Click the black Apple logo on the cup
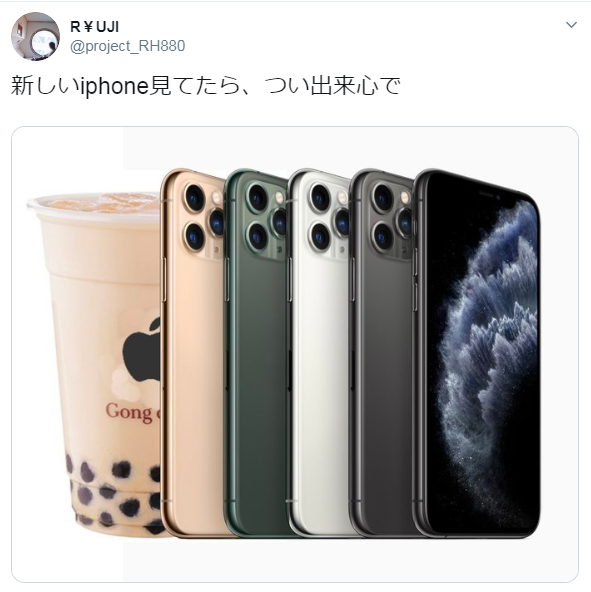Image resolution: width=591 pixels, height=592 pixels. tap(142, 349)
